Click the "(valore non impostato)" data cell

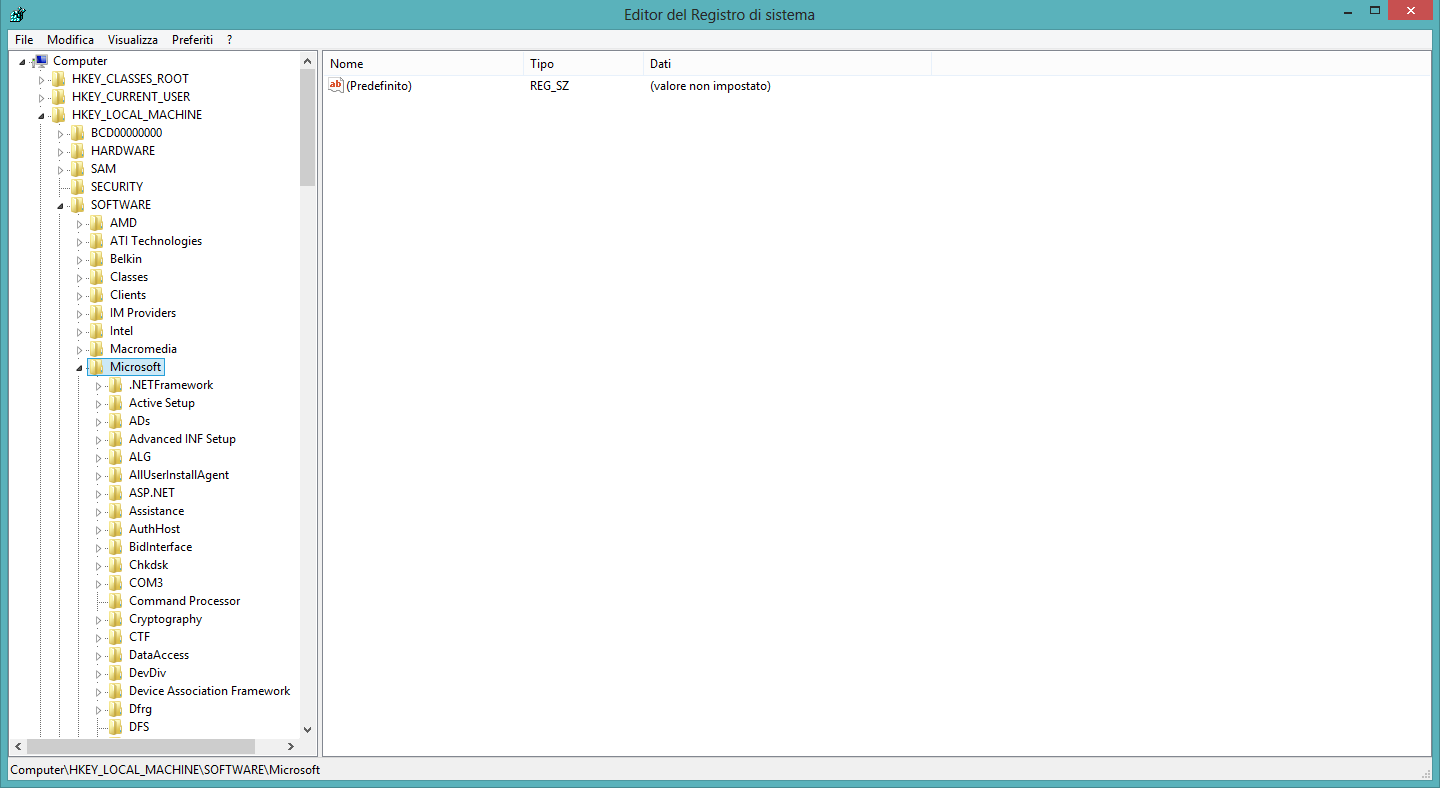(710, 86)
